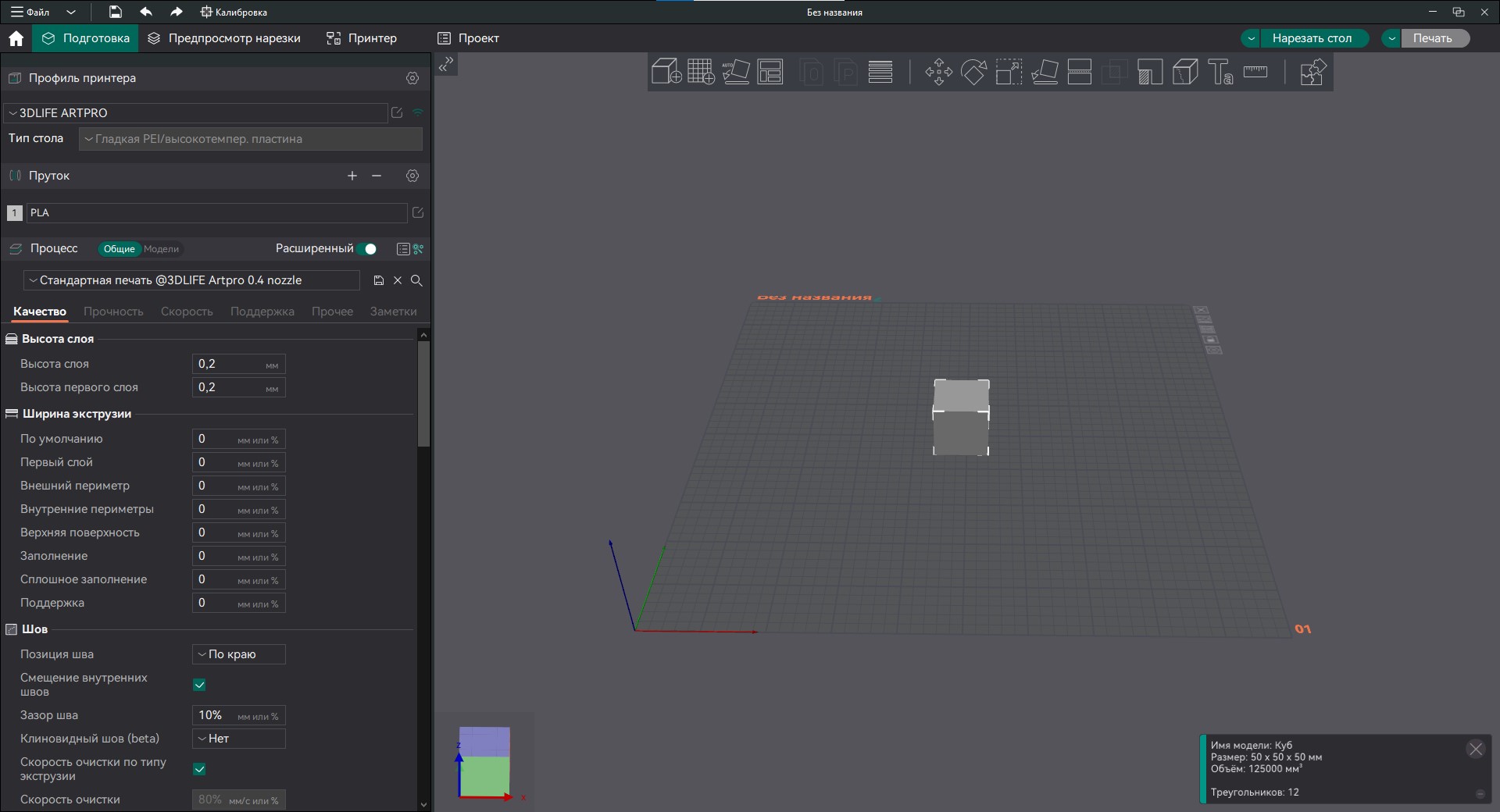Select the Scale tool
1500x812 pixels.
point(1009,72)
